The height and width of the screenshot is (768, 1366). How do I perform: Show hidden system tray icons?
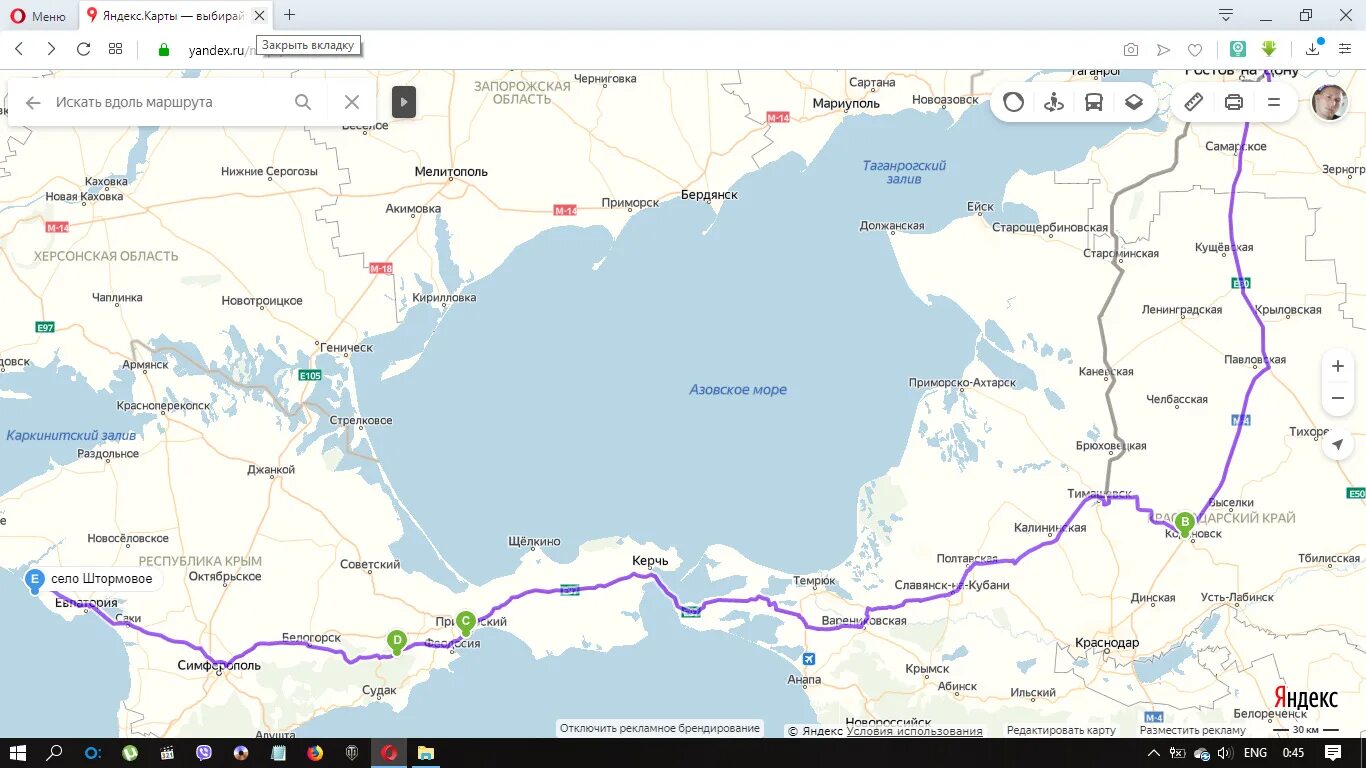pyautogui.click(x=1154, y=753)
